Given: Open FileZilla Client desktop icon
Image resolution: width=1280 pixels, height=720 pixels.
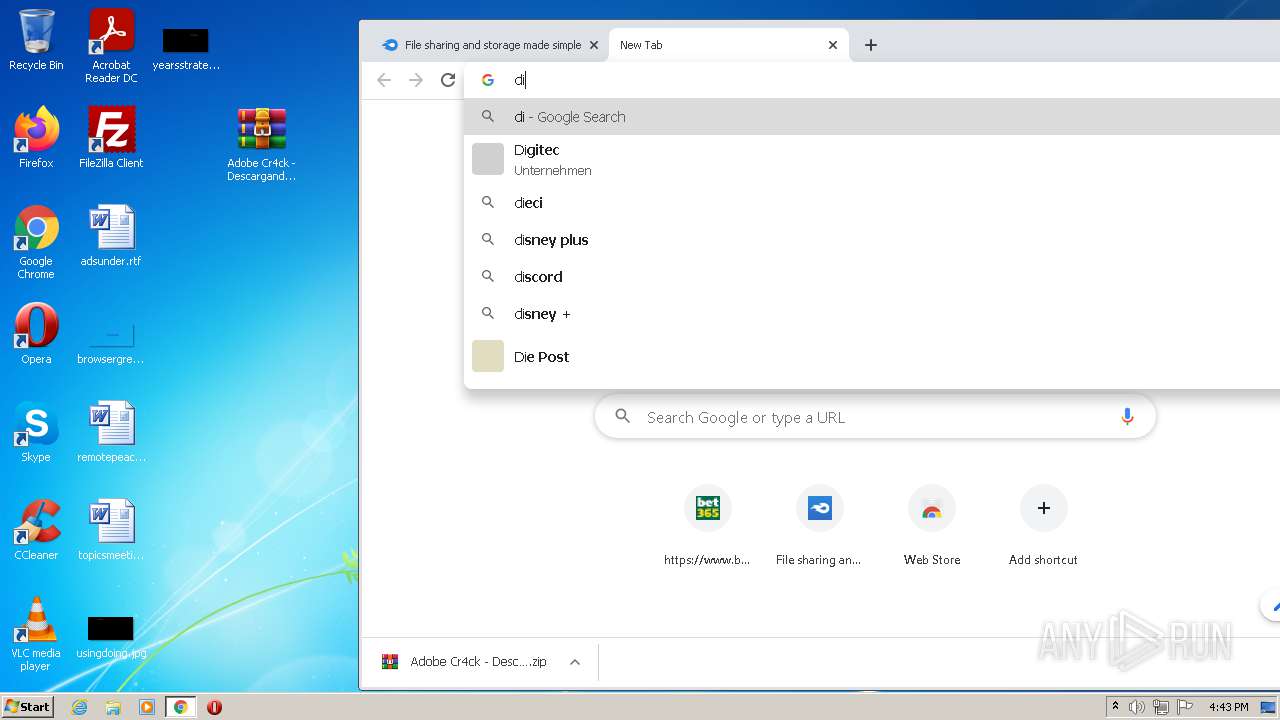Looking at the screenshot, I should [111, 138].
